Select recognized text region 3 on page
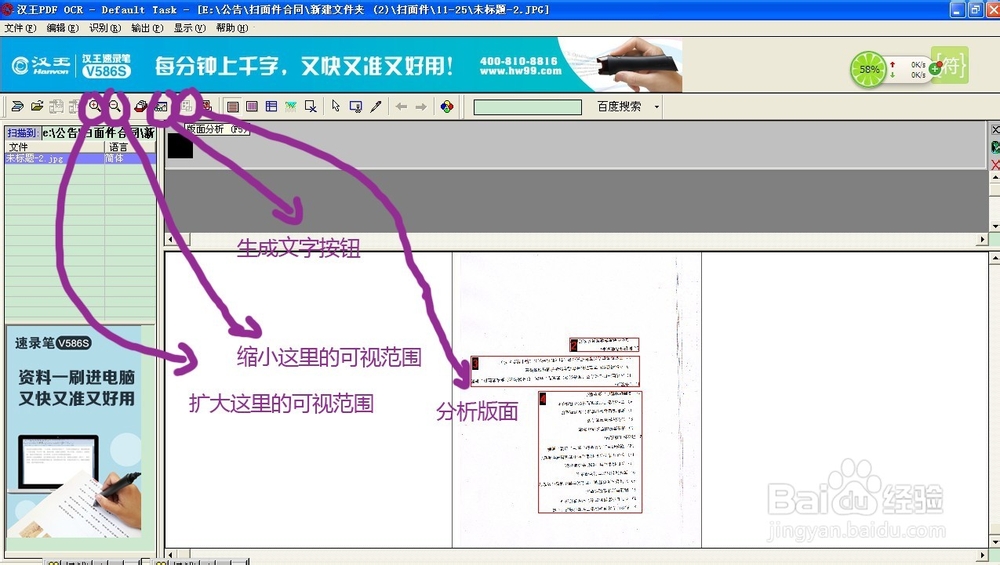Viewport: 1000px width, 565px height. pos(555,372)
